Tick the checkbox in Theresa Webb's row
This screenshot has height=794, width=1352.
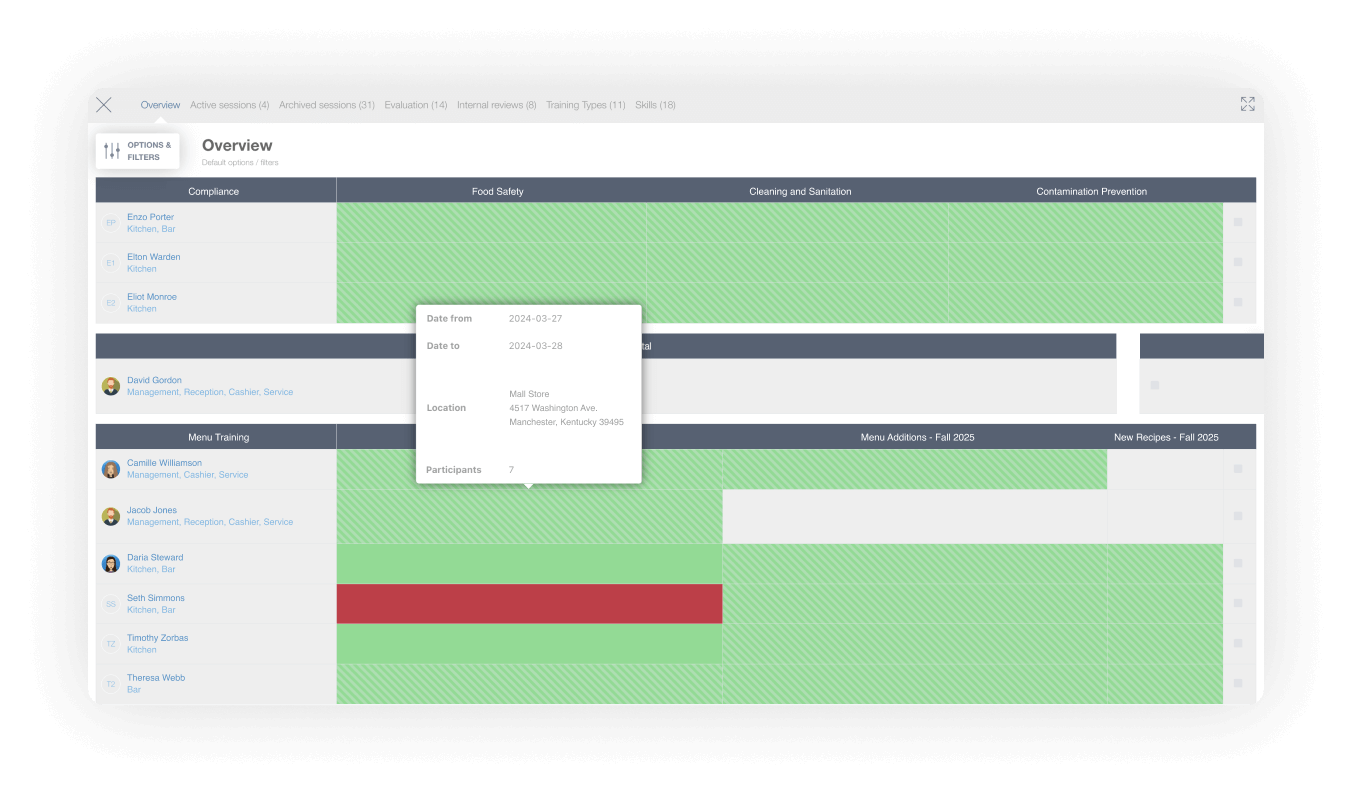(1238, 683)
